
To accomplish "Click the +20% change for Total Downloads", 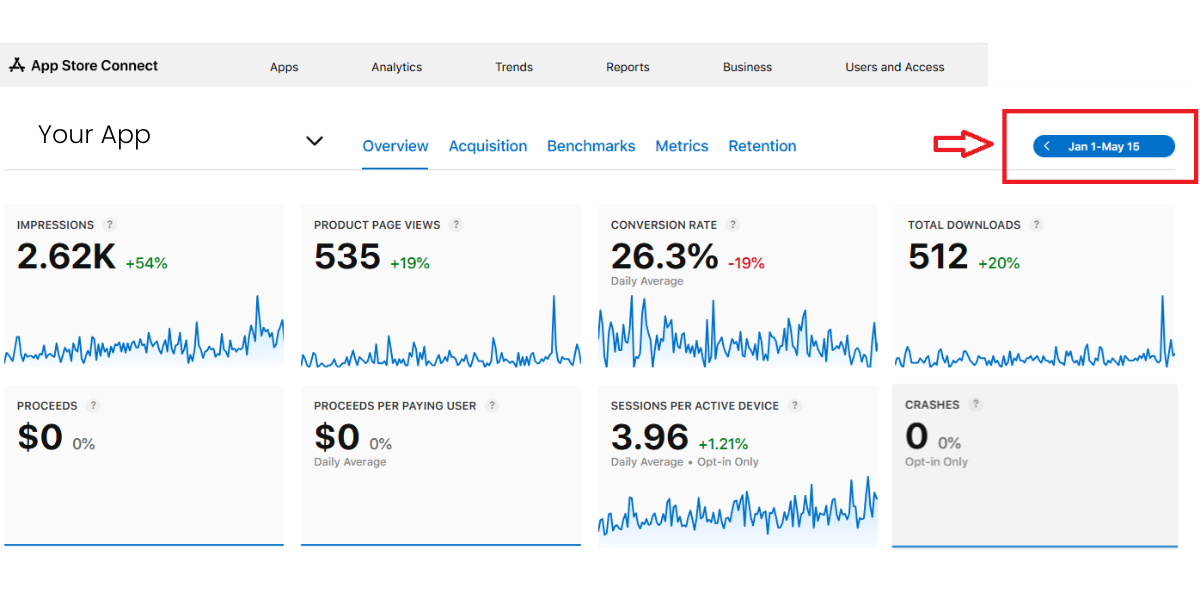I will [x=999, y=264].
